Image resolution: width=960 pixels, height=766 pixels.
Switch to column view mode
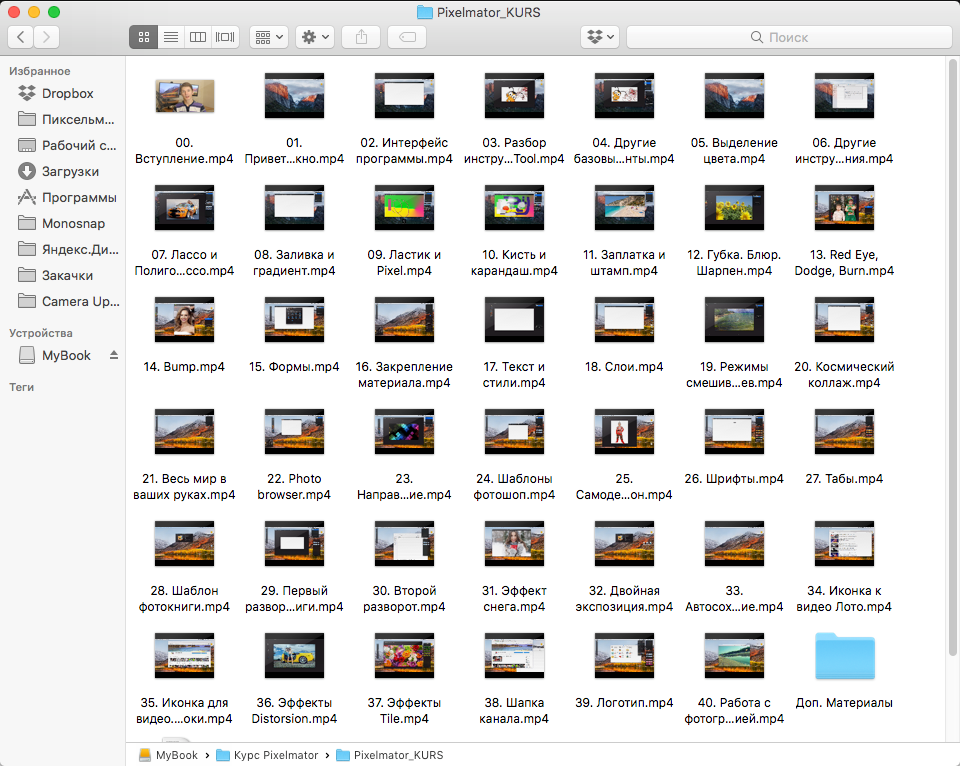[x=198, y=37]
